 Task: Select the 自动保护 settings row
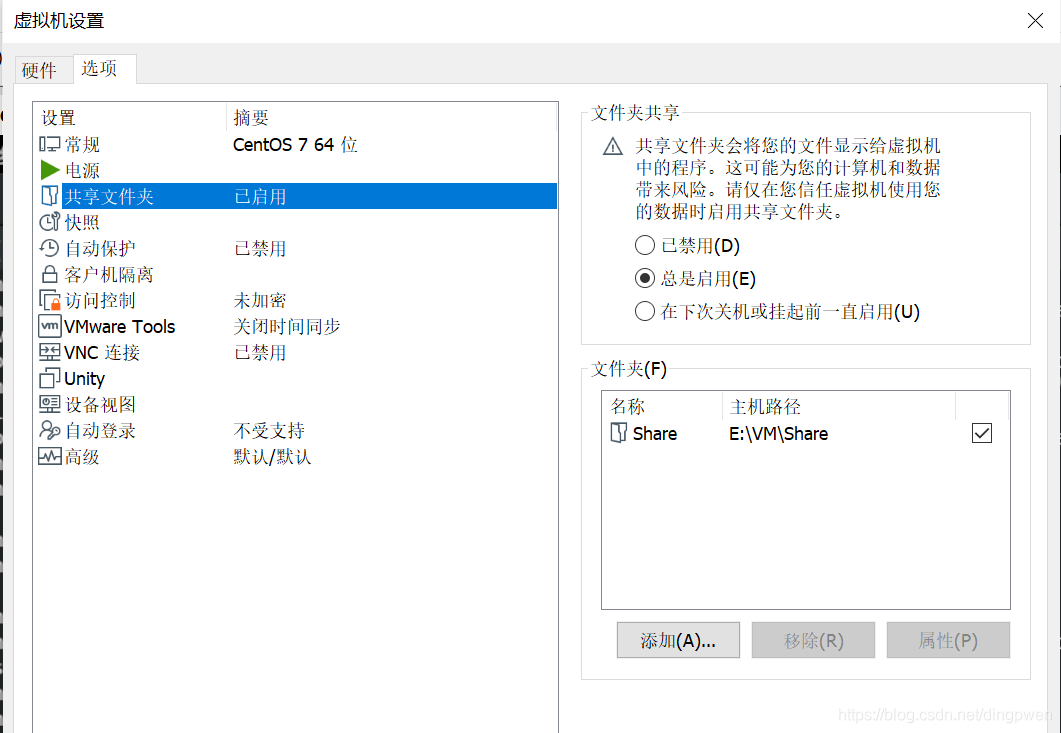[x=296, y=248]
